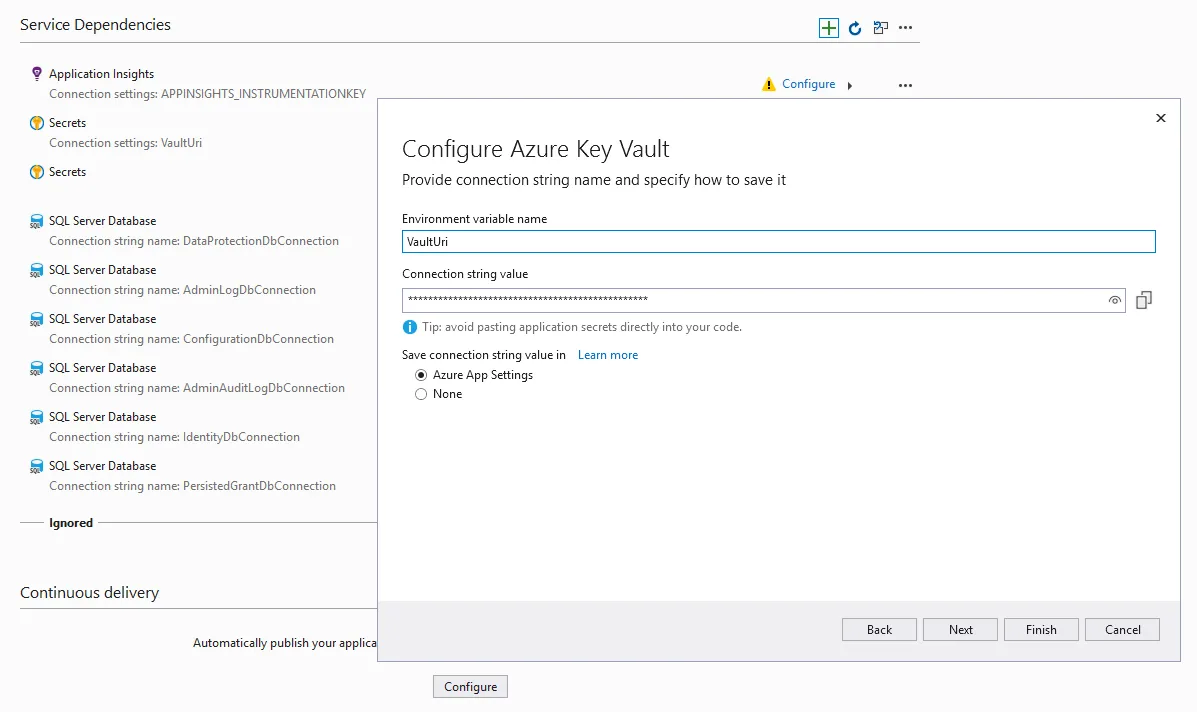
Task: Click the Finish button
Action: (1041, 629)
